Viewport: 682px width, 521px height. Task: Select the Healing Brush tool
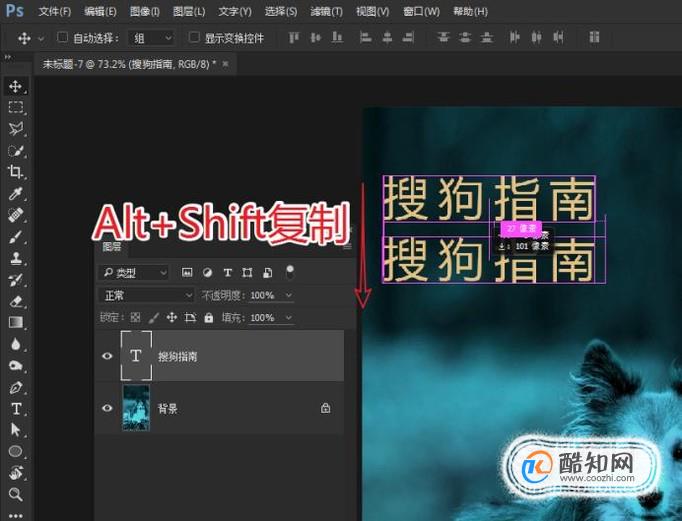(16, 215)
